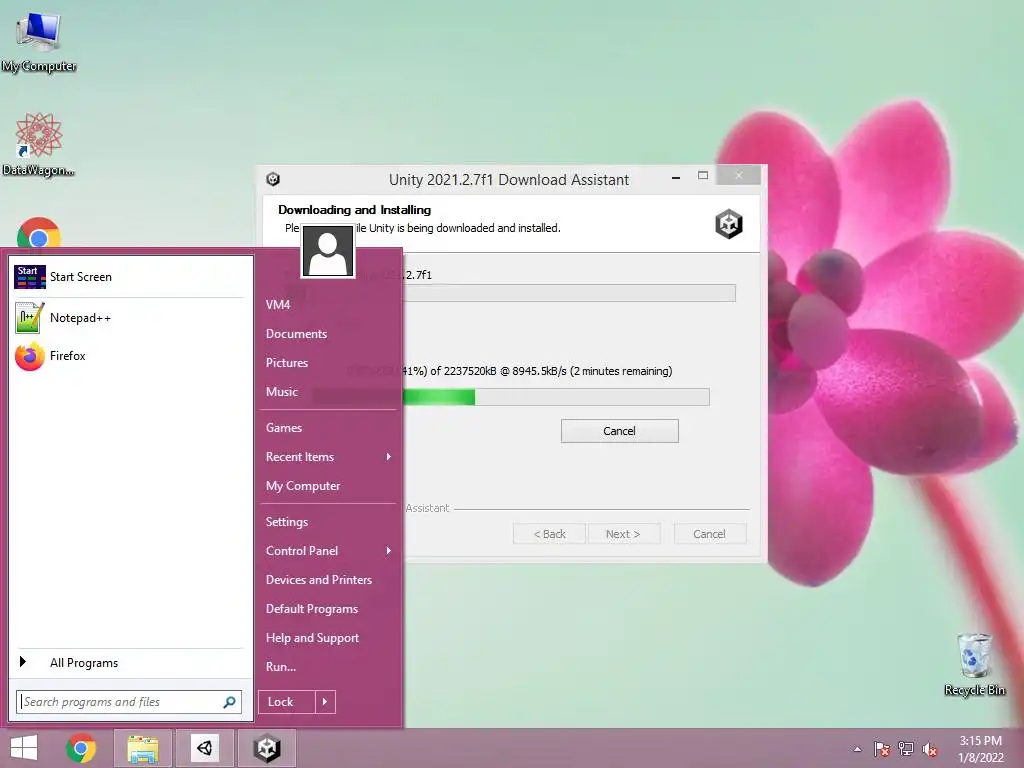Click the muted volume tray icon

[930, 749]
